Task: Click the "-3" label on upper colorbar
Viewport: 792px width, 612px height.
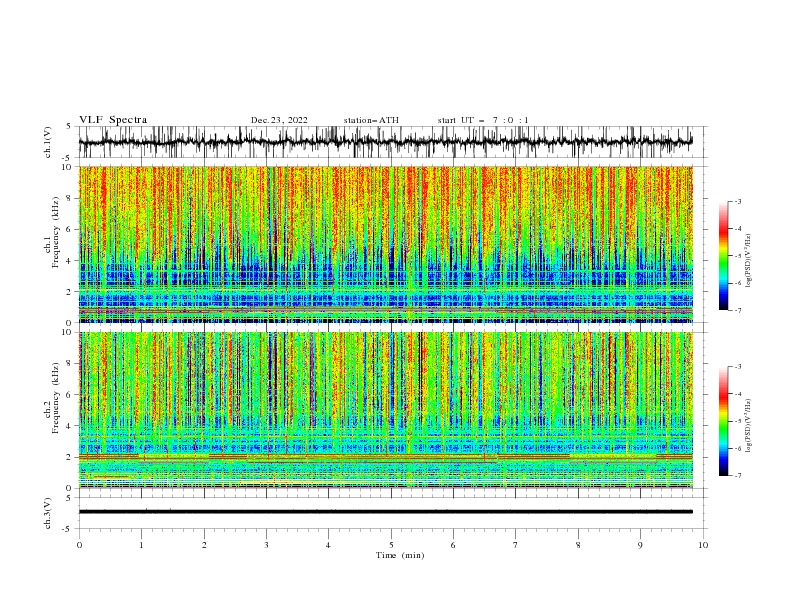Action: (737, 201)
